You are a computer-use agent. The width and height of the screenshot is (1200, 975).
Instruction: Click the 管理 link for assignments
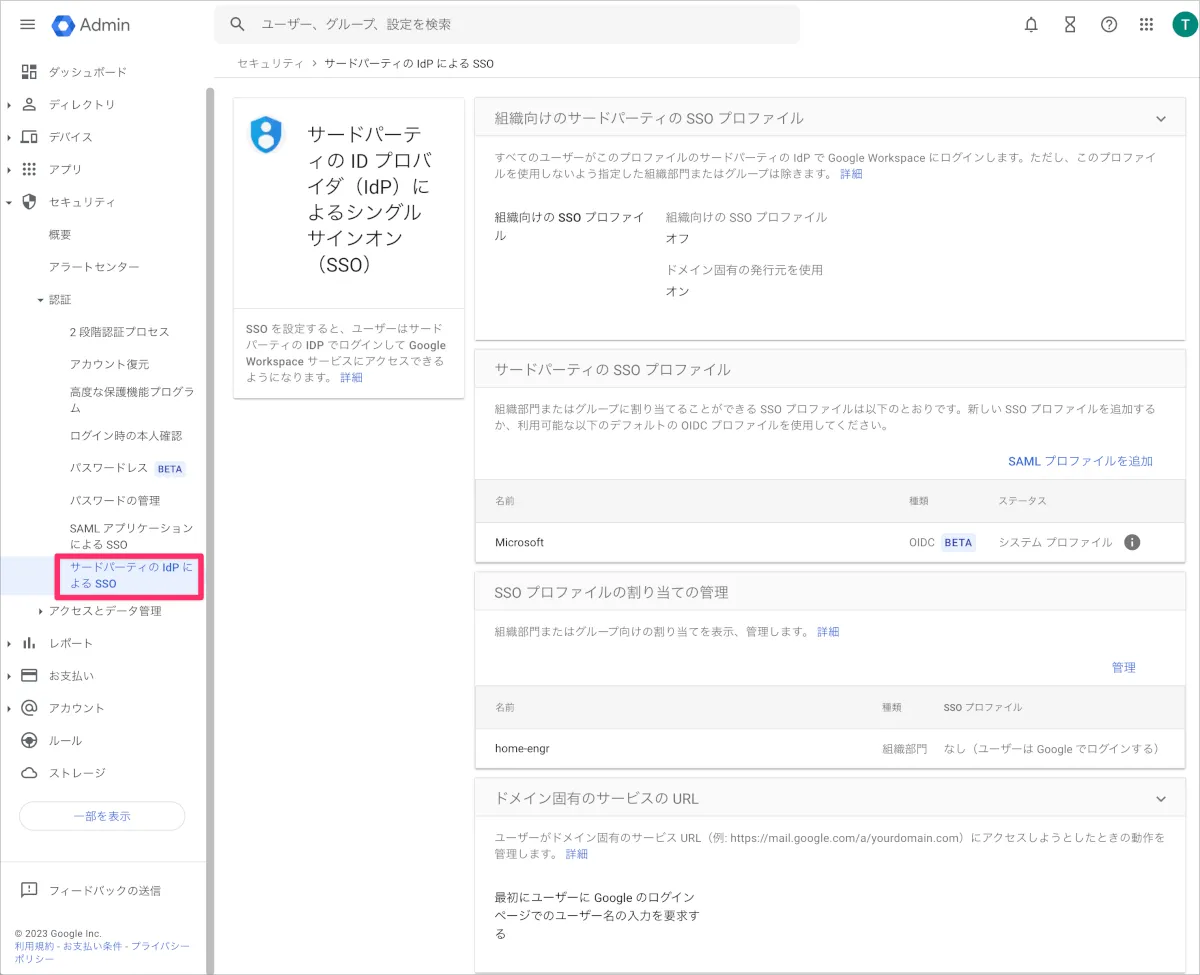pos(1123,667)
